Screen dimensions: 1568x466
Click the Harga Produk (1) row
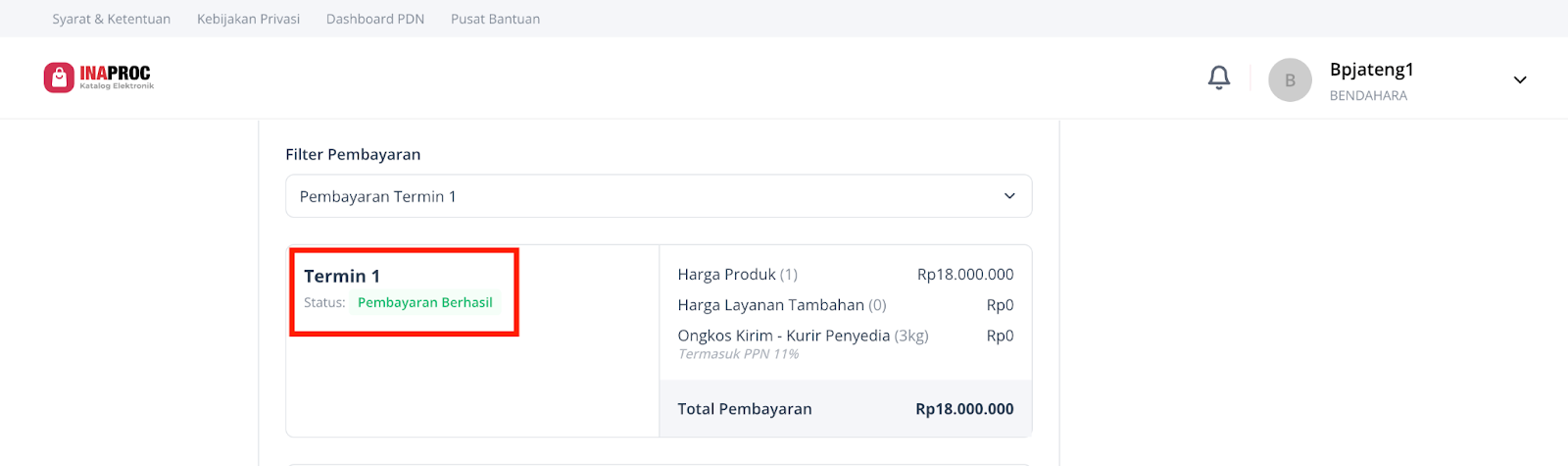(x=846, y=275)
